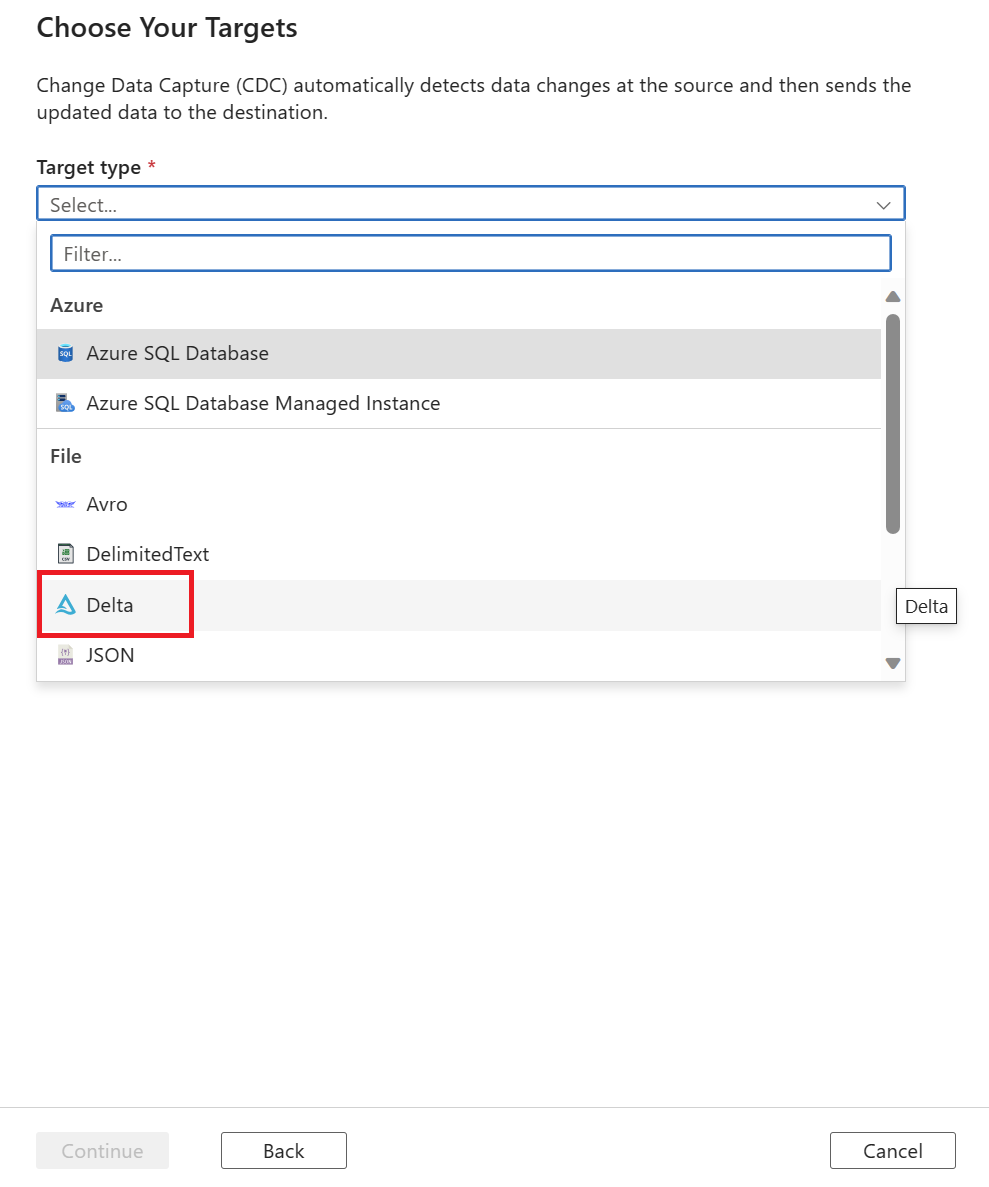Viewport: 989px width, 1187px height.
Task: Click the scrollbar down arrow
Action: coord(892,662)
